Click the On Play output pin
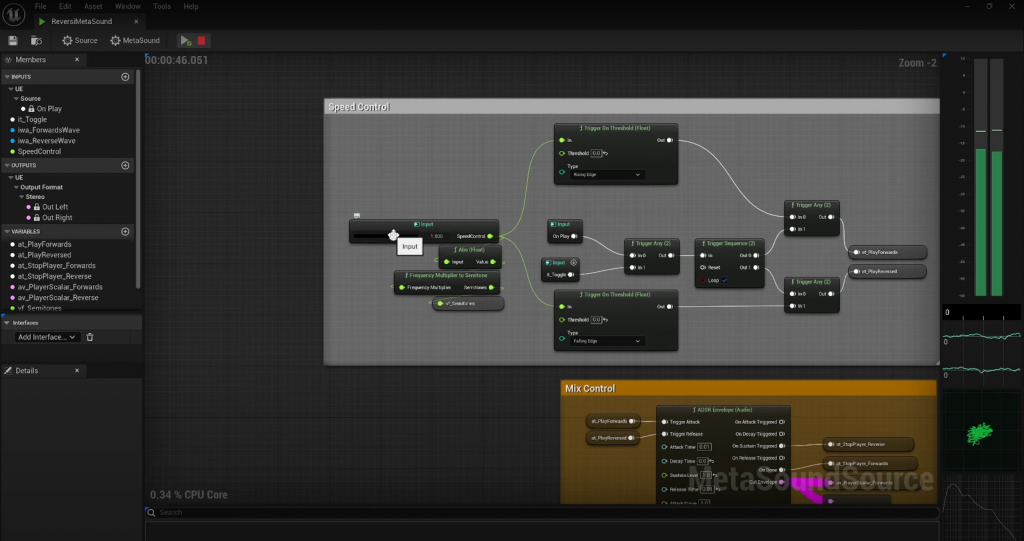 pos(574,237)
